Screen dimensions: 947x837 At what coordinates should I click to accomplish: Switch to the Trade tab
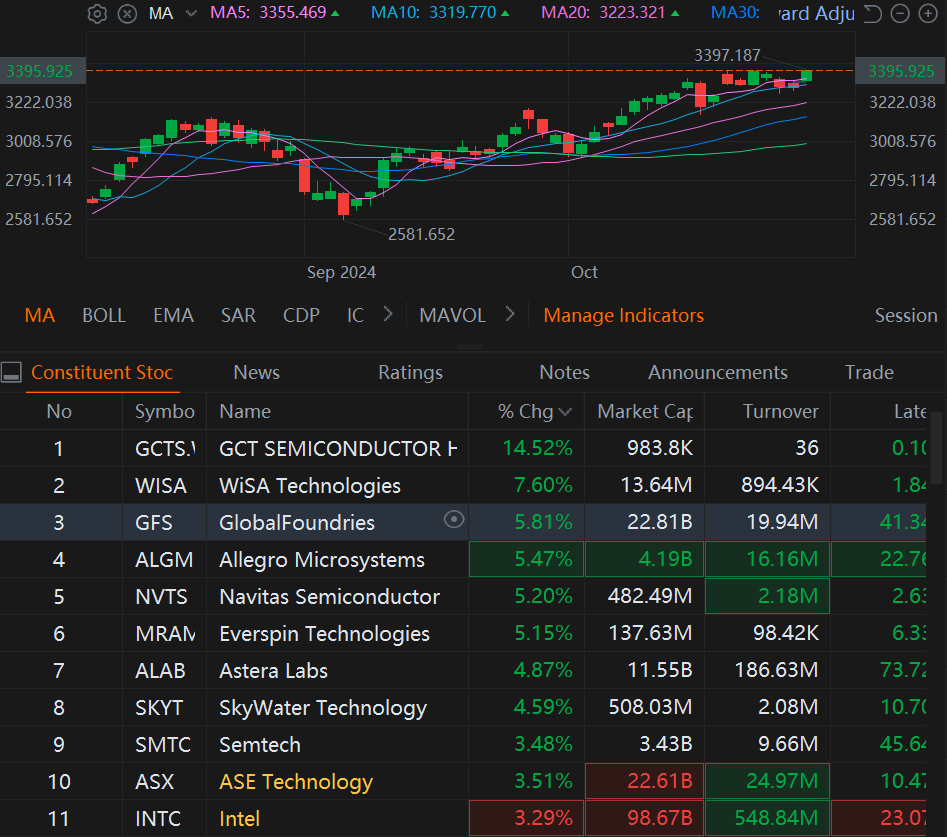(869, 372)
